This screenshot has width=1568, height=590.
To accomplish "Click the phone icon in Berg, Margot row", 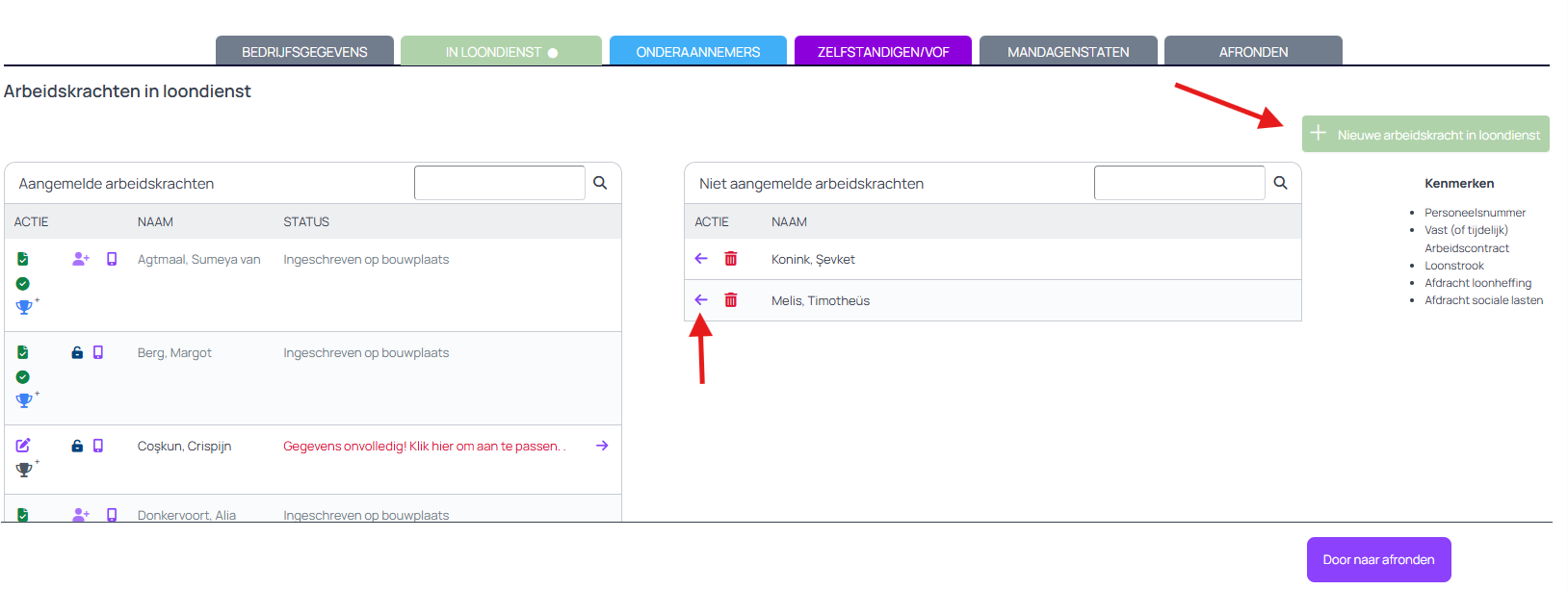I will (98, 353).
